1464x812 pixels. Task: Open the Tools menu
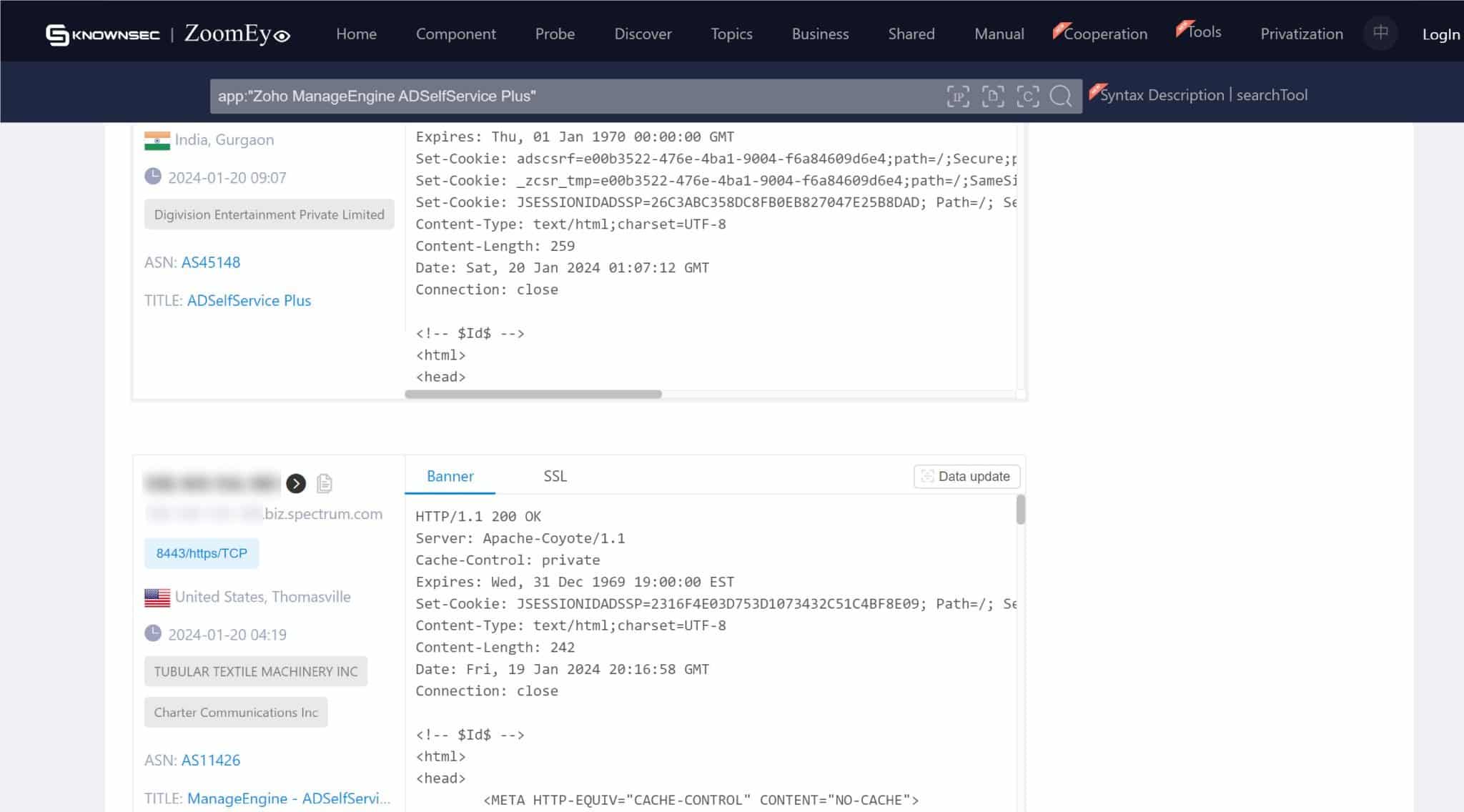tap(1204, 32)
